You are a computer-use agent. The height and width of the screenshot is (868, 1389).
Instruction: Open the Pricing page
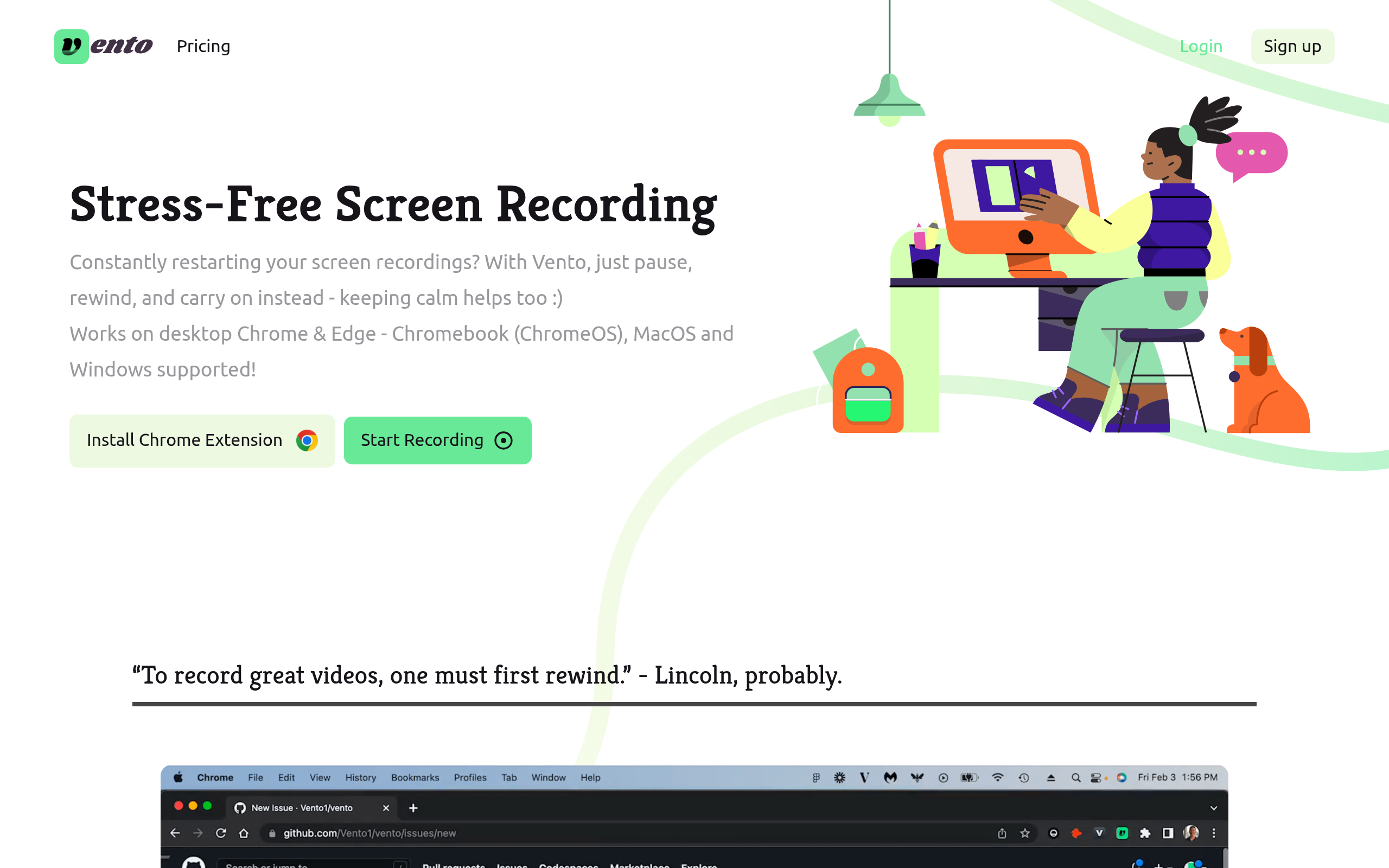pyautogui.click(x=203, y=46)
